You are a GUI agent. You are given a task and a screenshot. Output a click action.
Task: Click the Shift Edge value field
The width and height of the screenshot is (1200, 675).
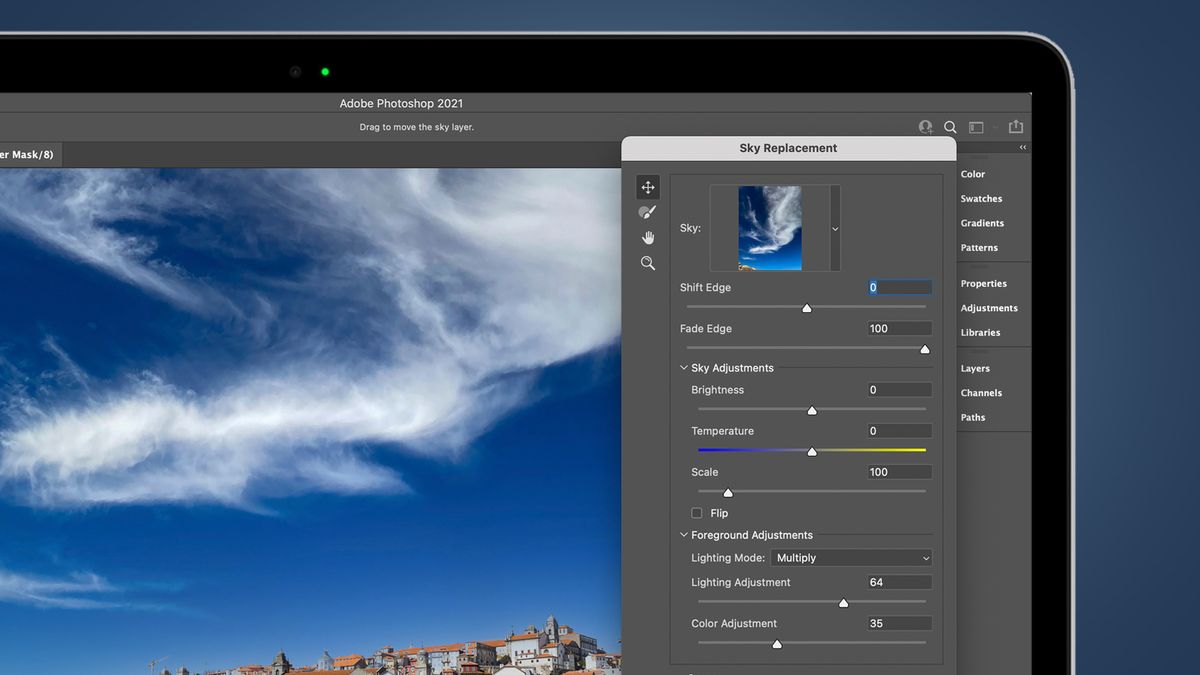click(898, 287)
